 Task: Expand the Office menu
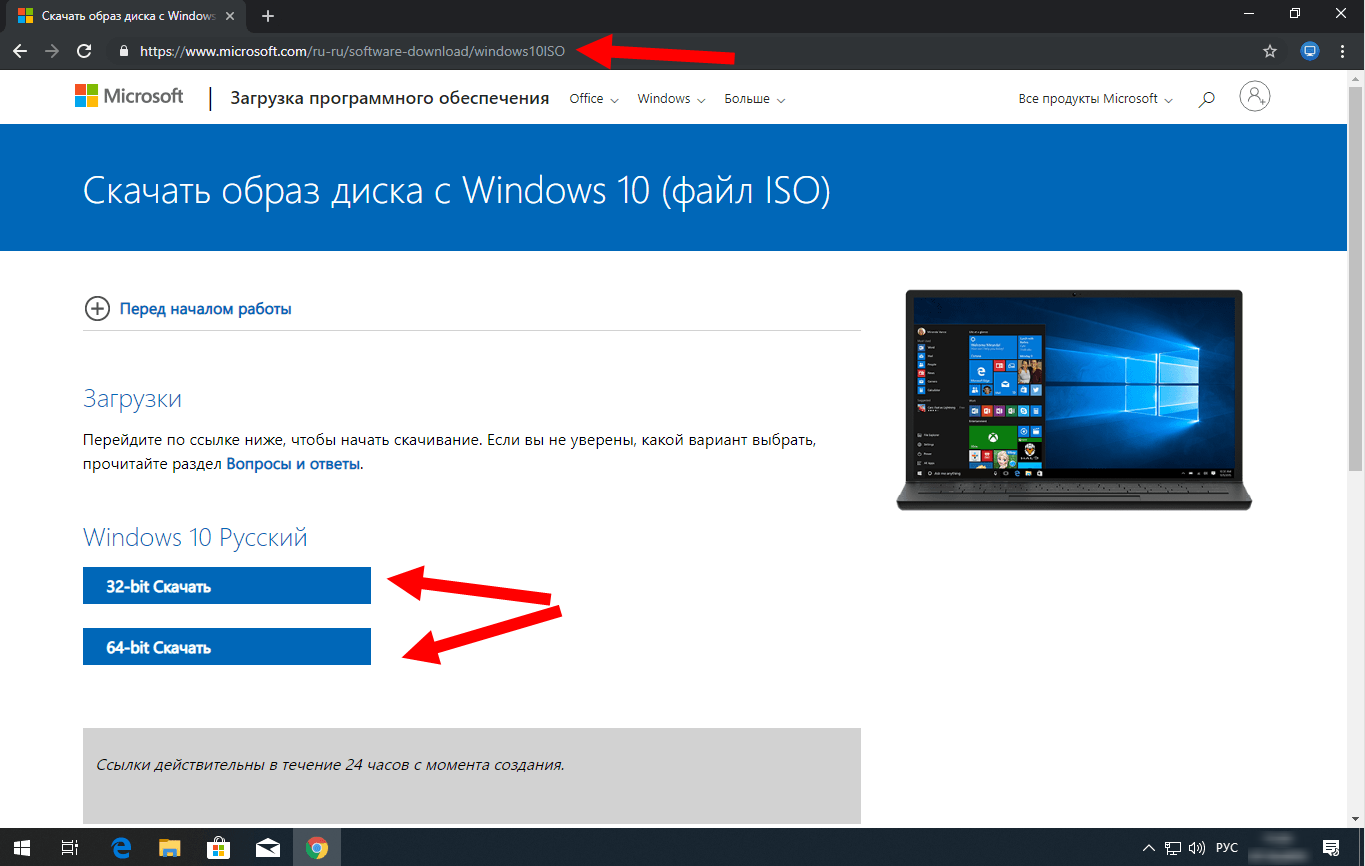[x=594, y=99]
